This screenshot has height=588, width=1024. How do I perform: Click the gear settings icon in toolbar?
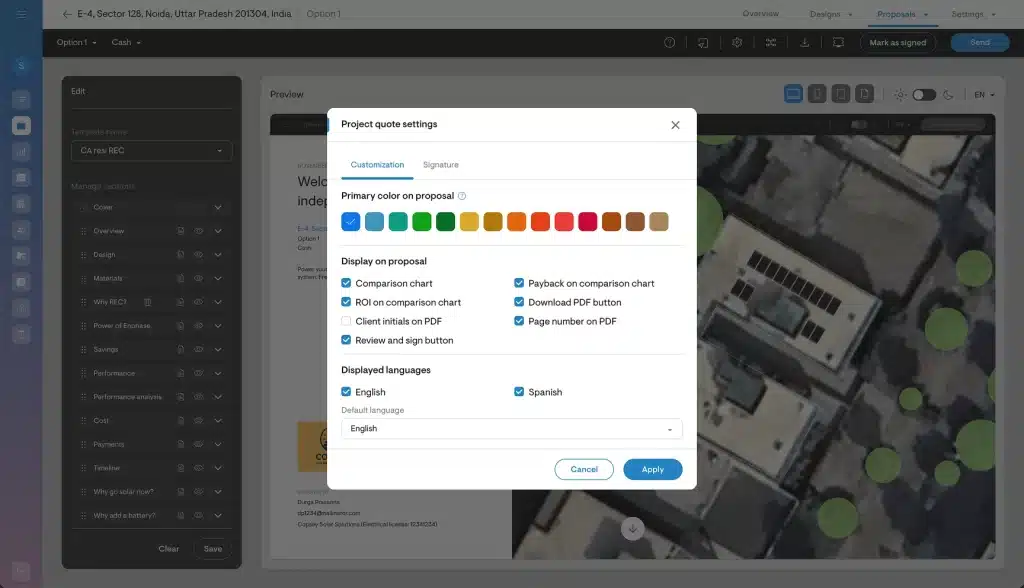tap(737, 43)
